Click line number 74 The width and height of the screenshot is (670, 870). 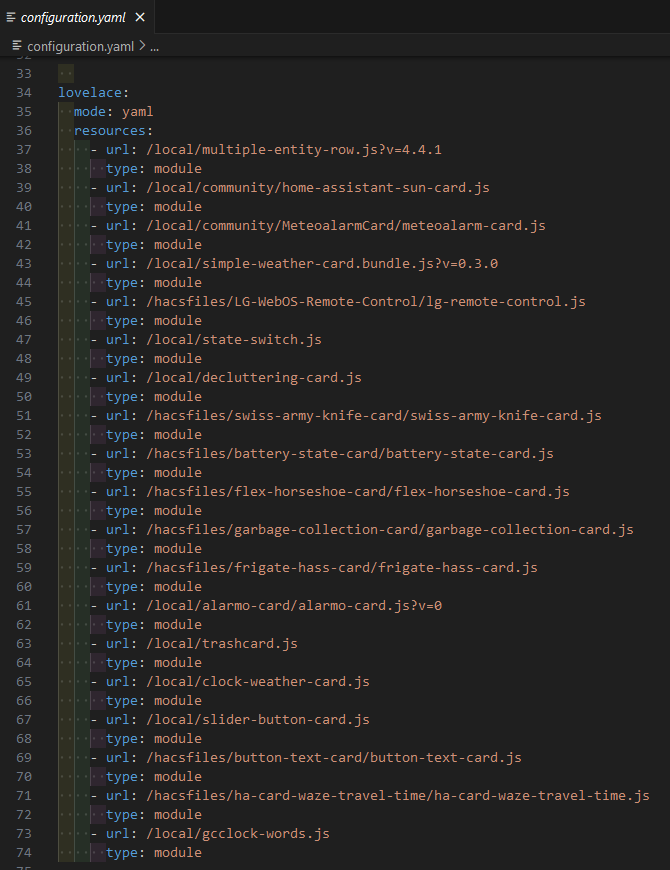pos(24,853)
